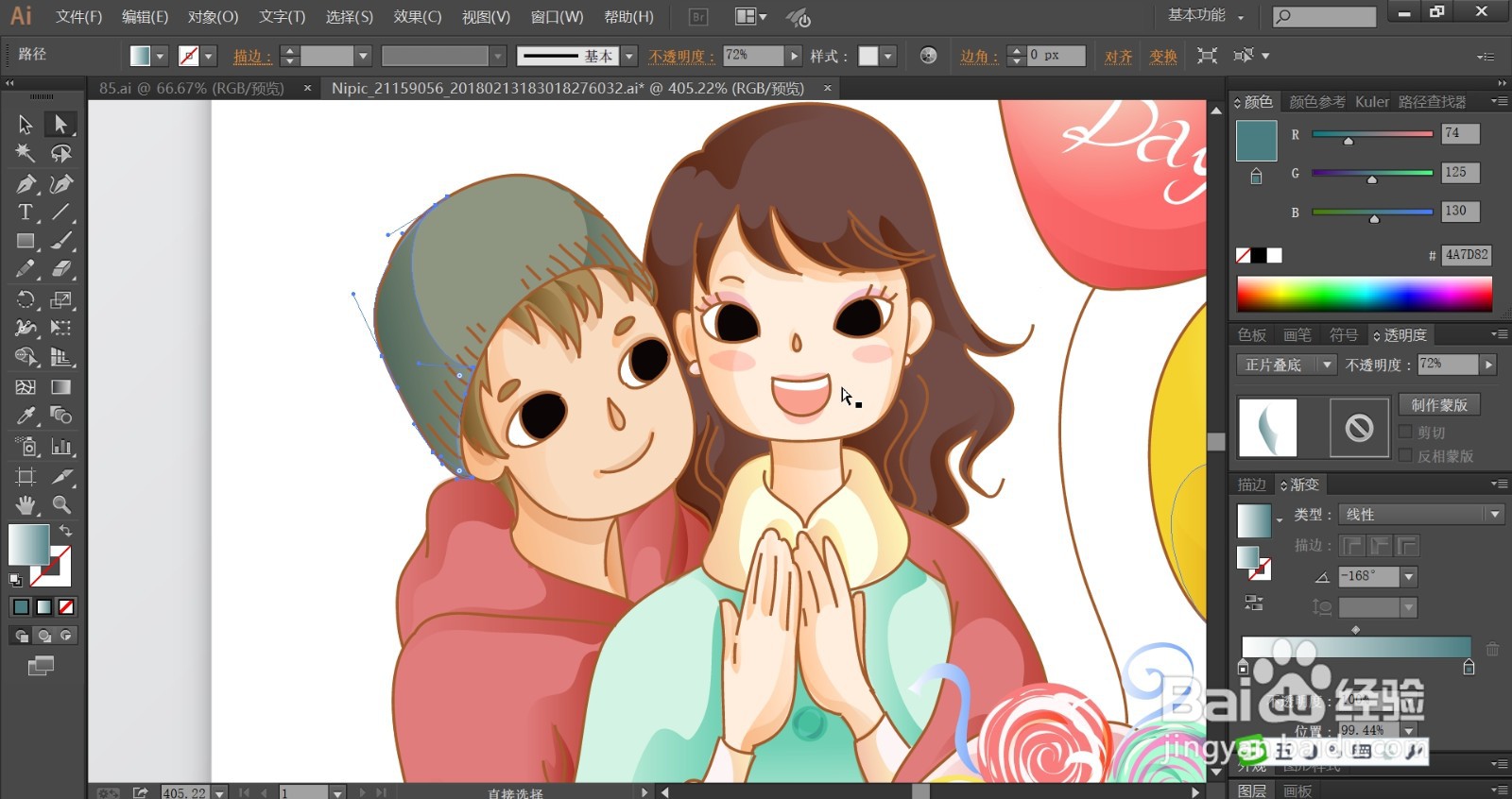Choose the Direct Selection tool

[61, 124]
